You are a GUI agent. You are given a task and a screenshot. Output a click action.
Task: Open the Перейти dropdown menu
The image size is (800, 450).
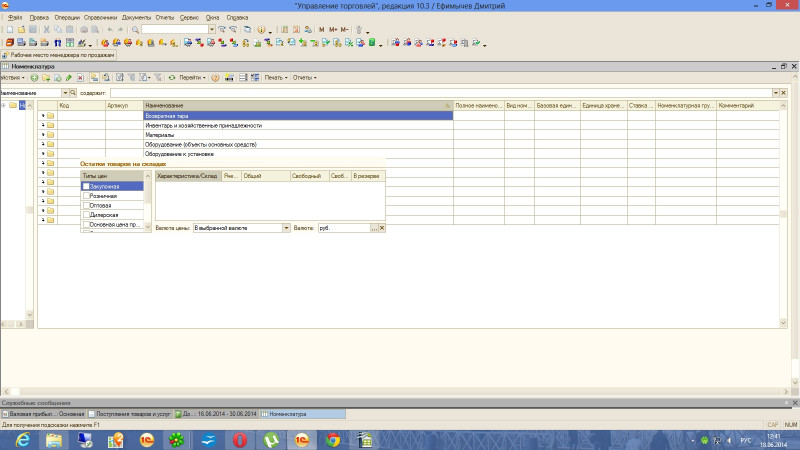[x=192, y=78]
